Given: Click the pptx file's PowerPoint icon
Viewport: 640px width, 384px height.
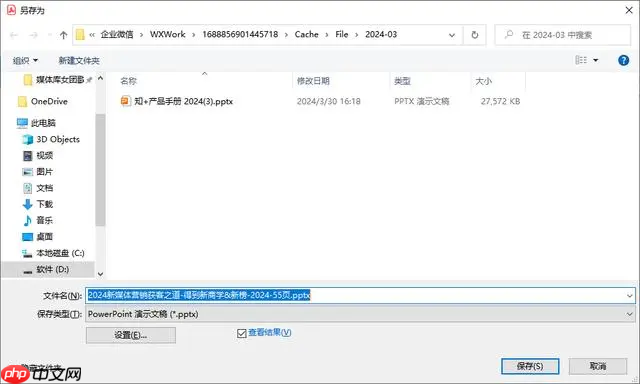Looking at the screenshot, I should [125, 101].
